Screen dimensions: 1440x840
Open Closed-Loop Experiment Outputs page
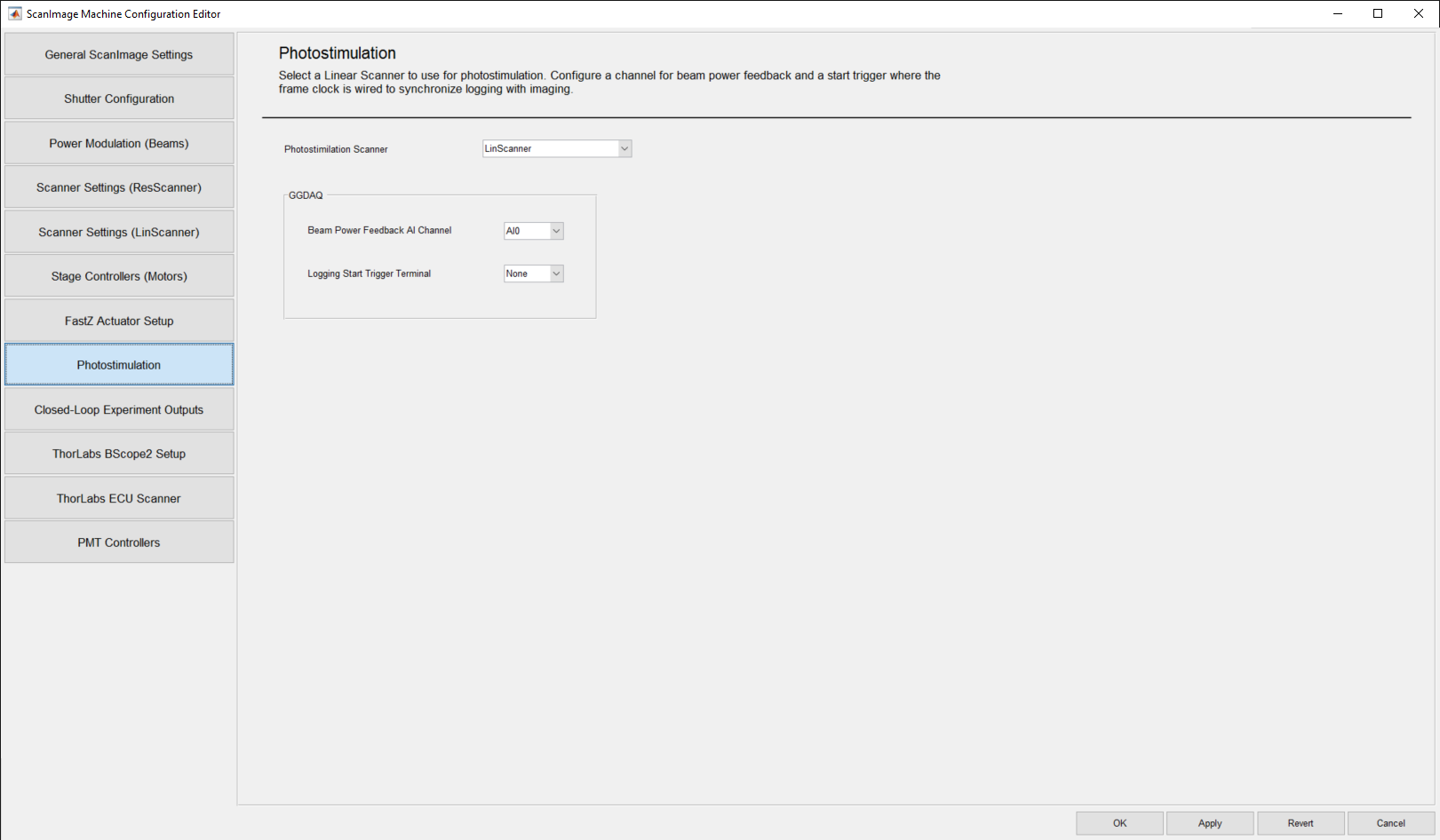click(x=119, y=409)
